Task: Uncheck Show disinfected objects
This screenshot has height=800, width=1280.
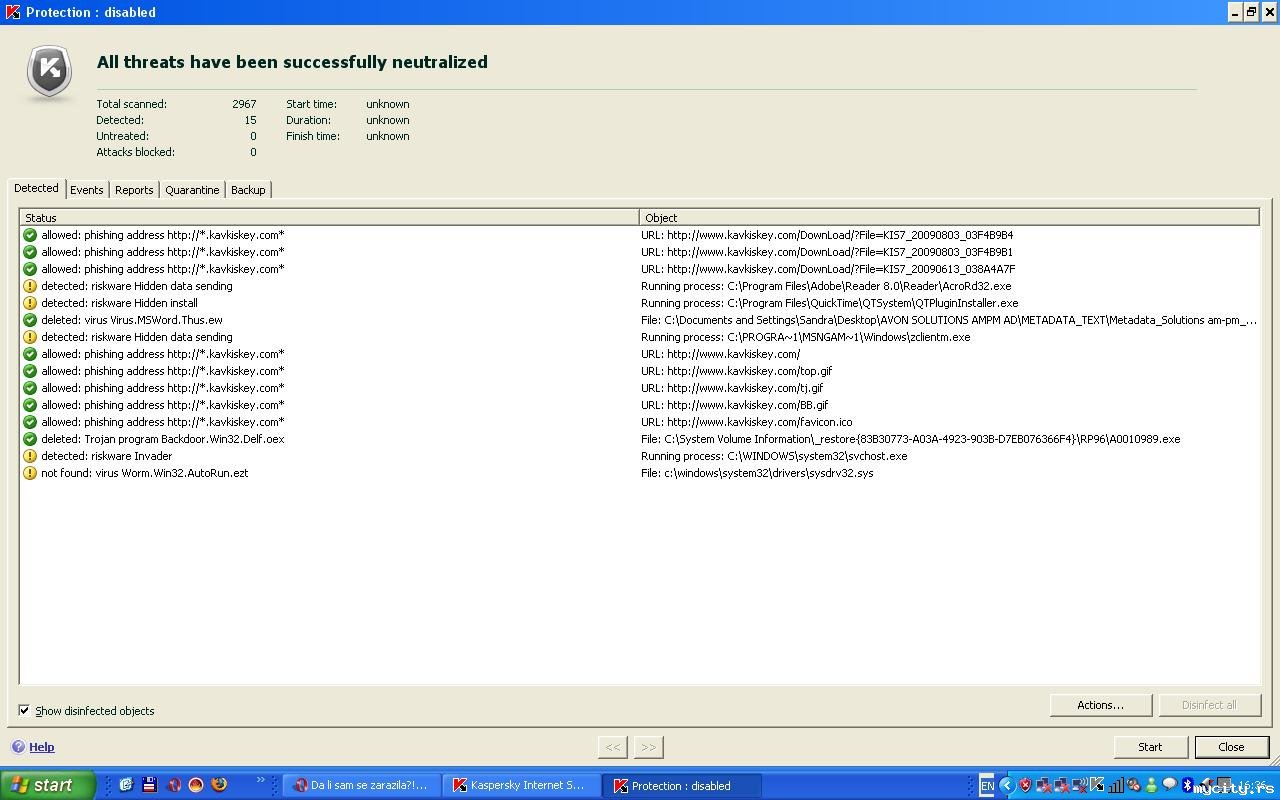Action: tap(24, 711)
